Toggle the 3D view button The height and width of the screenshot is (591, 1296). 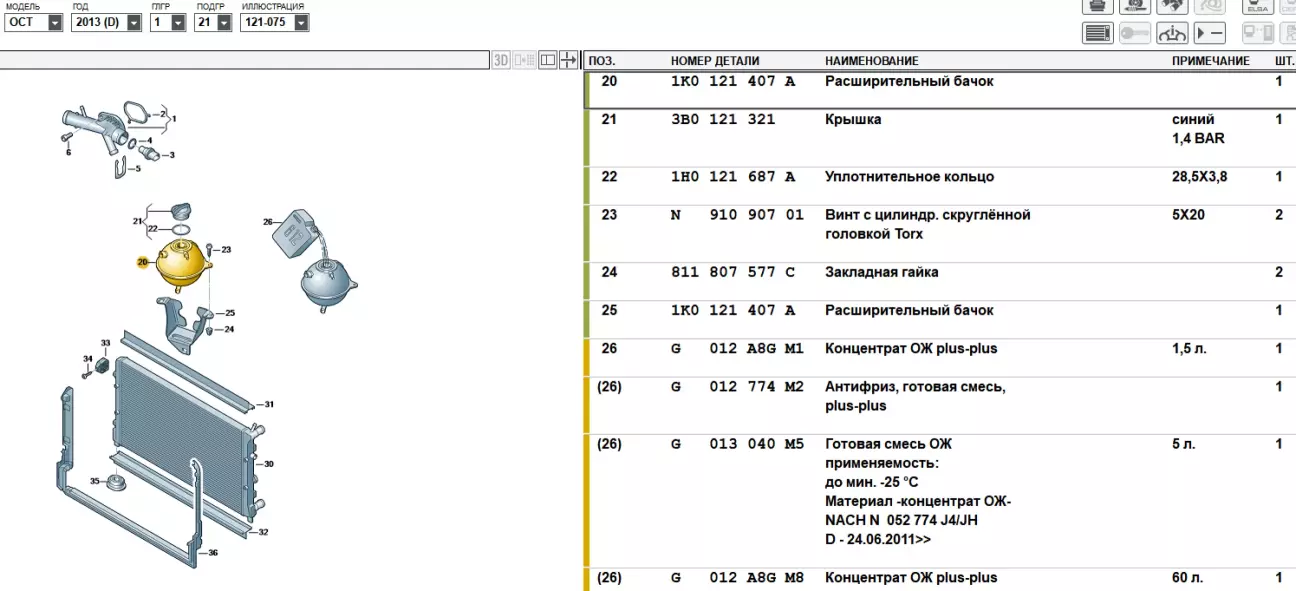pyautogui.click(x=502, y=60)
